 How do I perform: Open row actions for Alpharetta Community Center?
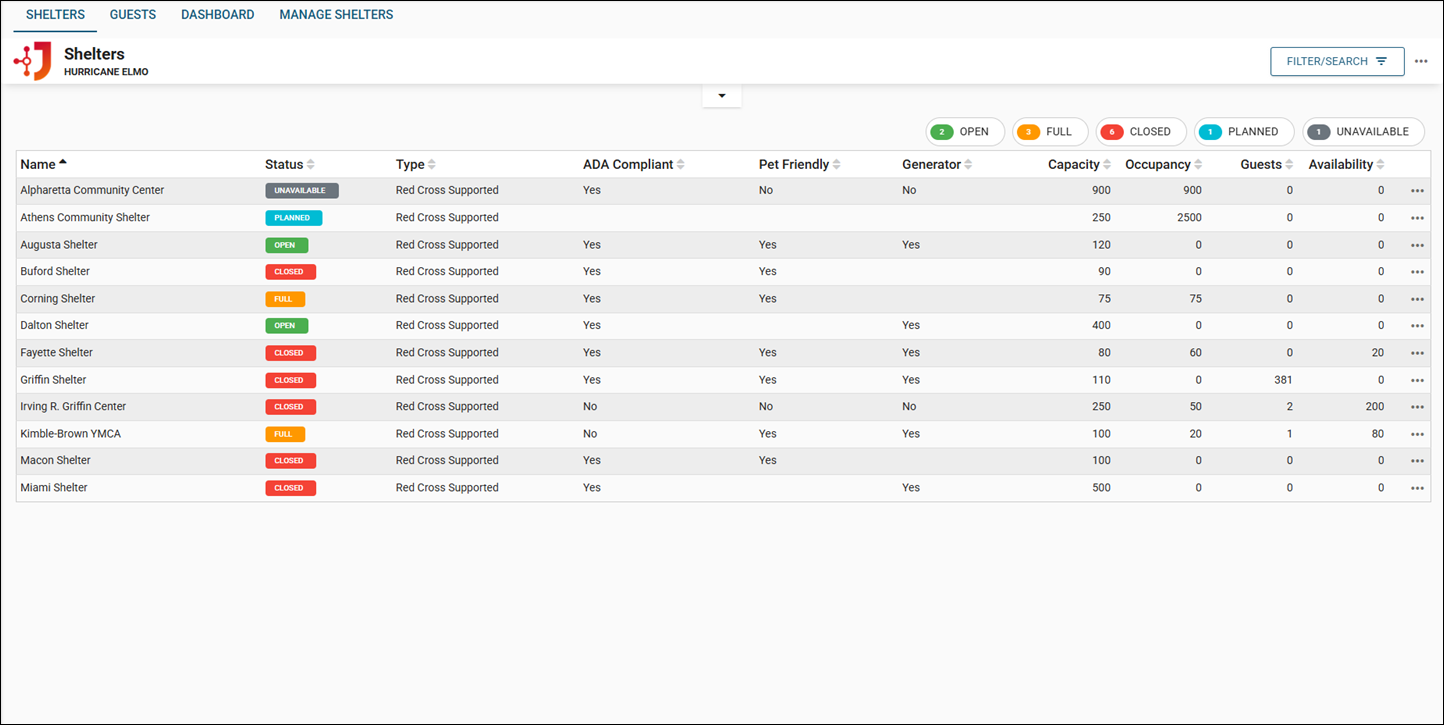[x=1417, y=191]
